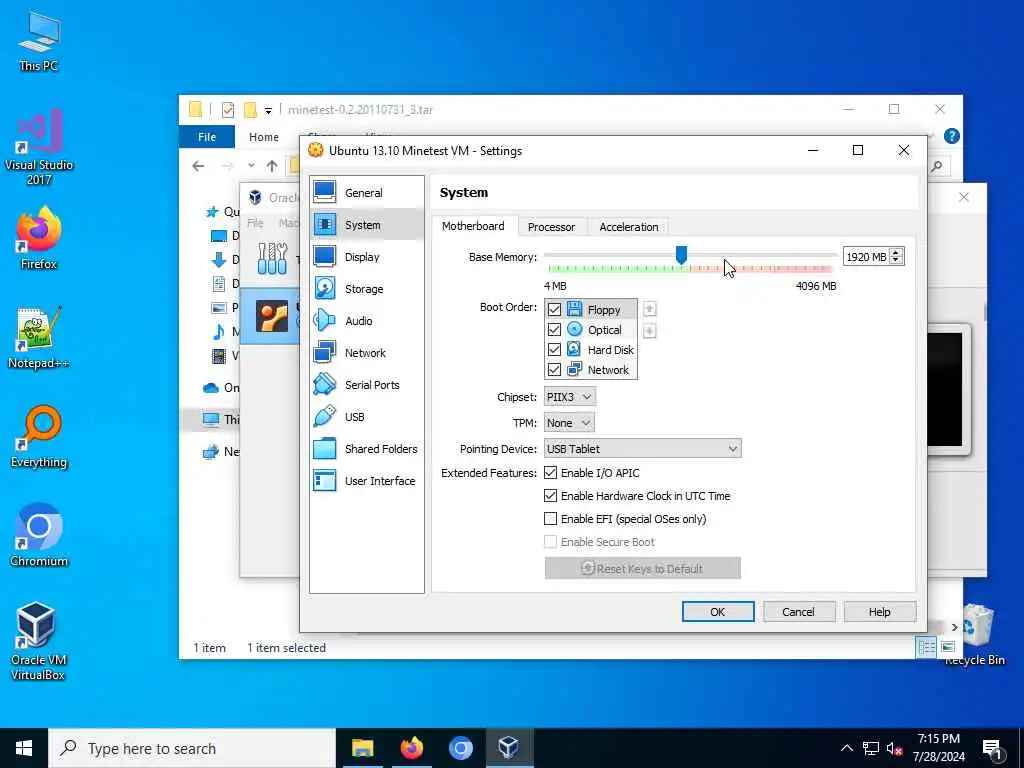Move boot device down arrow

coord(649,330)
